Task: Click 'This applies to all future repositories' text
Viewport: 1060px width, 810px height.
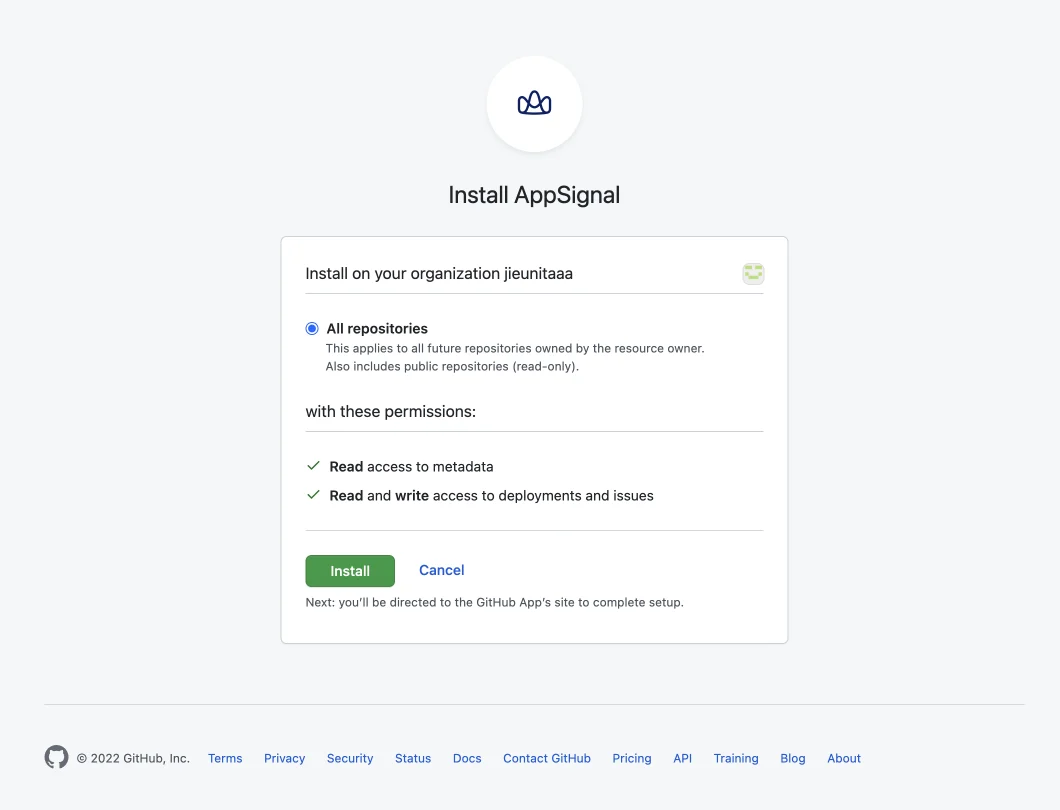Action: tap(514, 348)
